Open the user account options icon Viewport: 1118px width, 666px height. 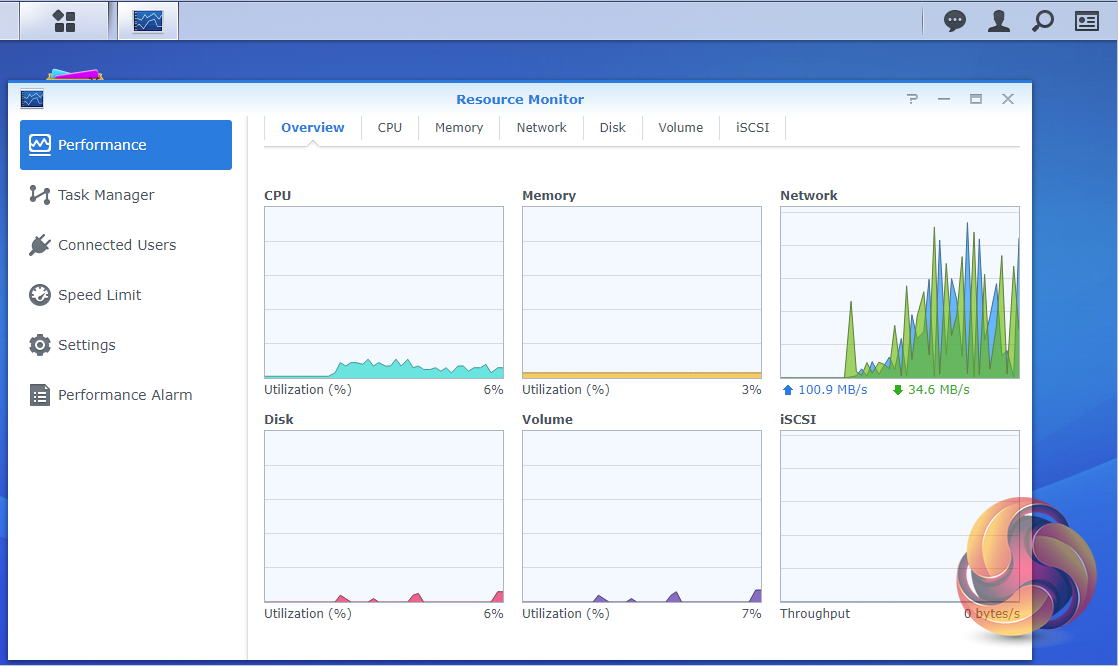click(998, 21)
